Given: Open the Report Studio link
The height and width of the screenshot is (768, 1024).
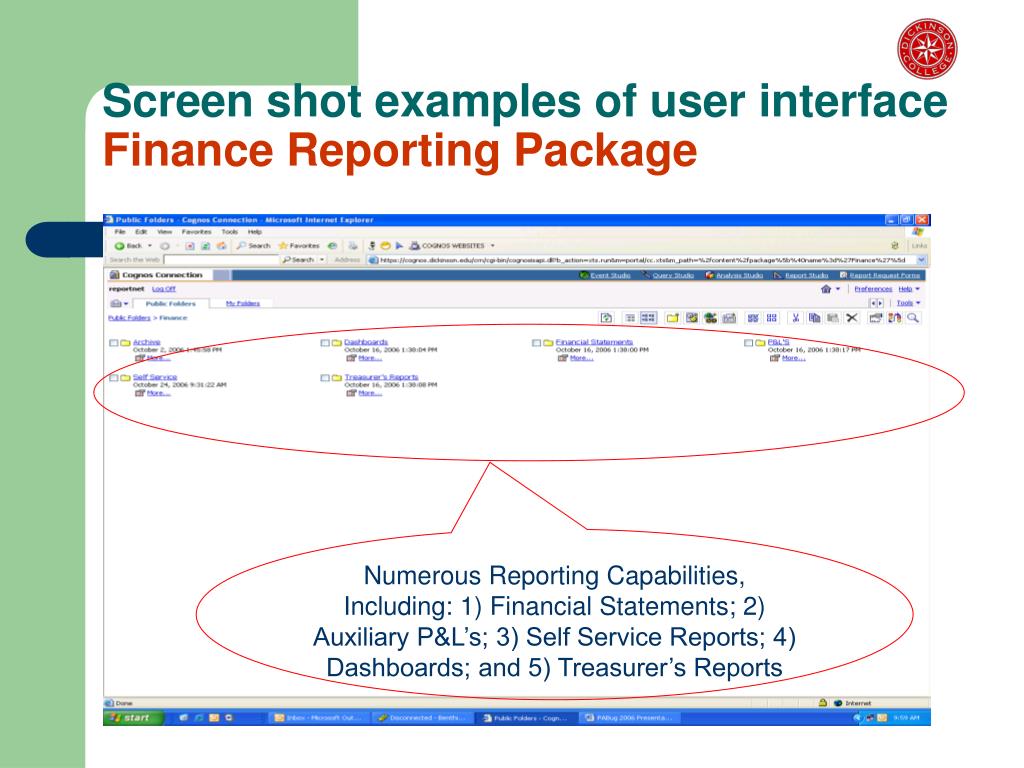Looking at the screenshot, I should (807, 276).
